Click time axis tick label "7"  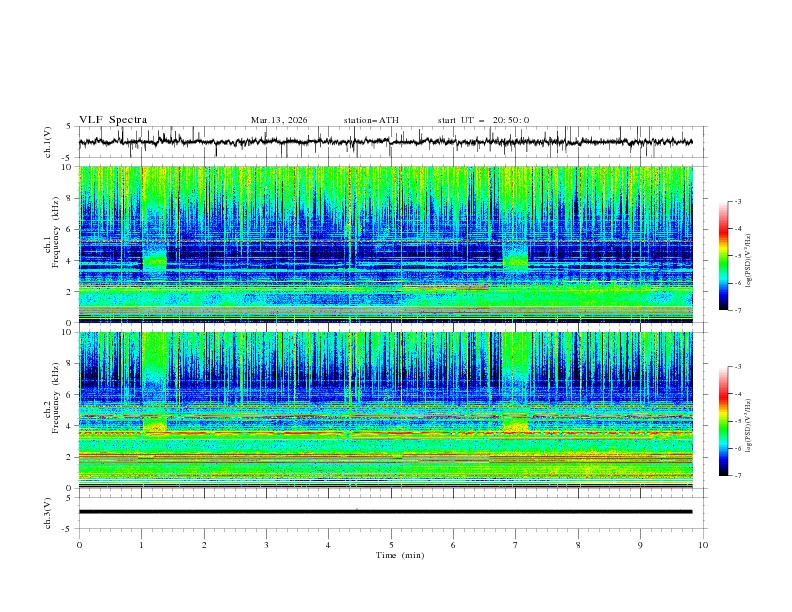pos(516,545)
